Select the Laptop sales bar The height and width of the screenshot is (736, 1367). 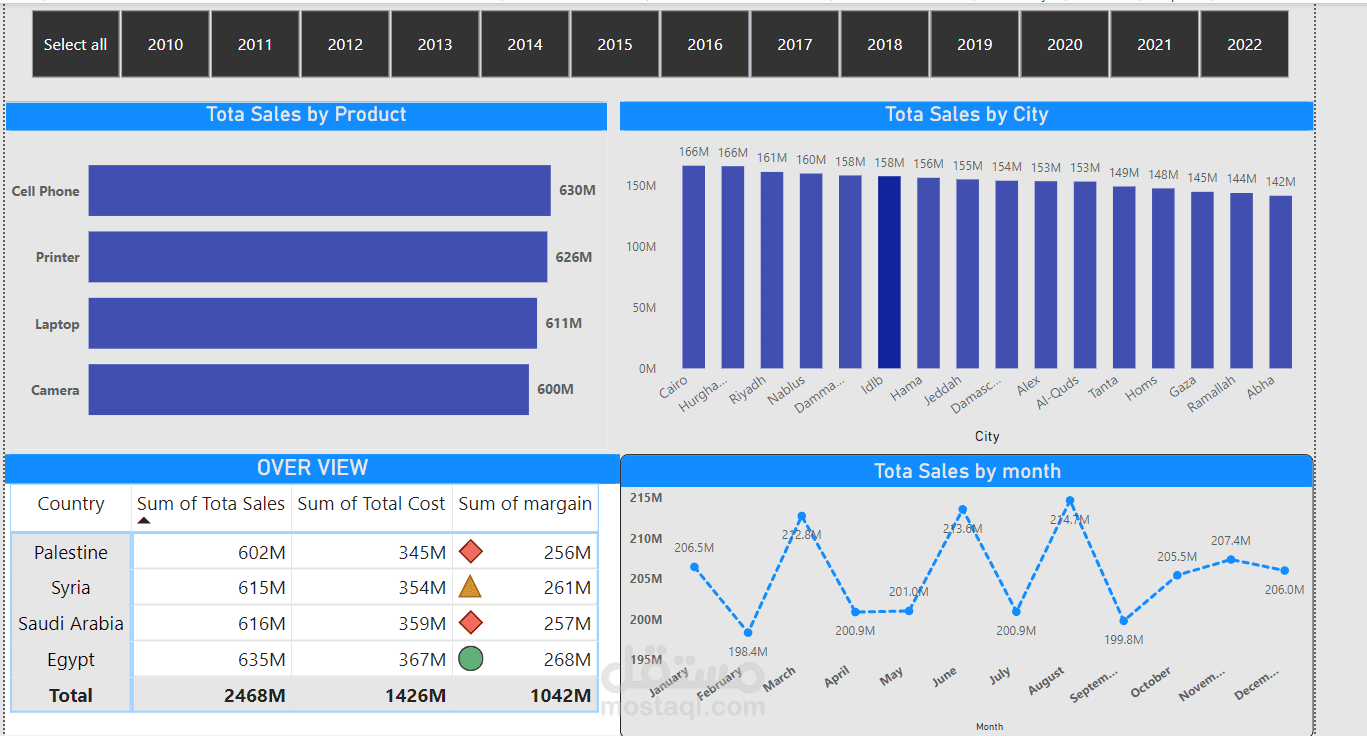312,323
